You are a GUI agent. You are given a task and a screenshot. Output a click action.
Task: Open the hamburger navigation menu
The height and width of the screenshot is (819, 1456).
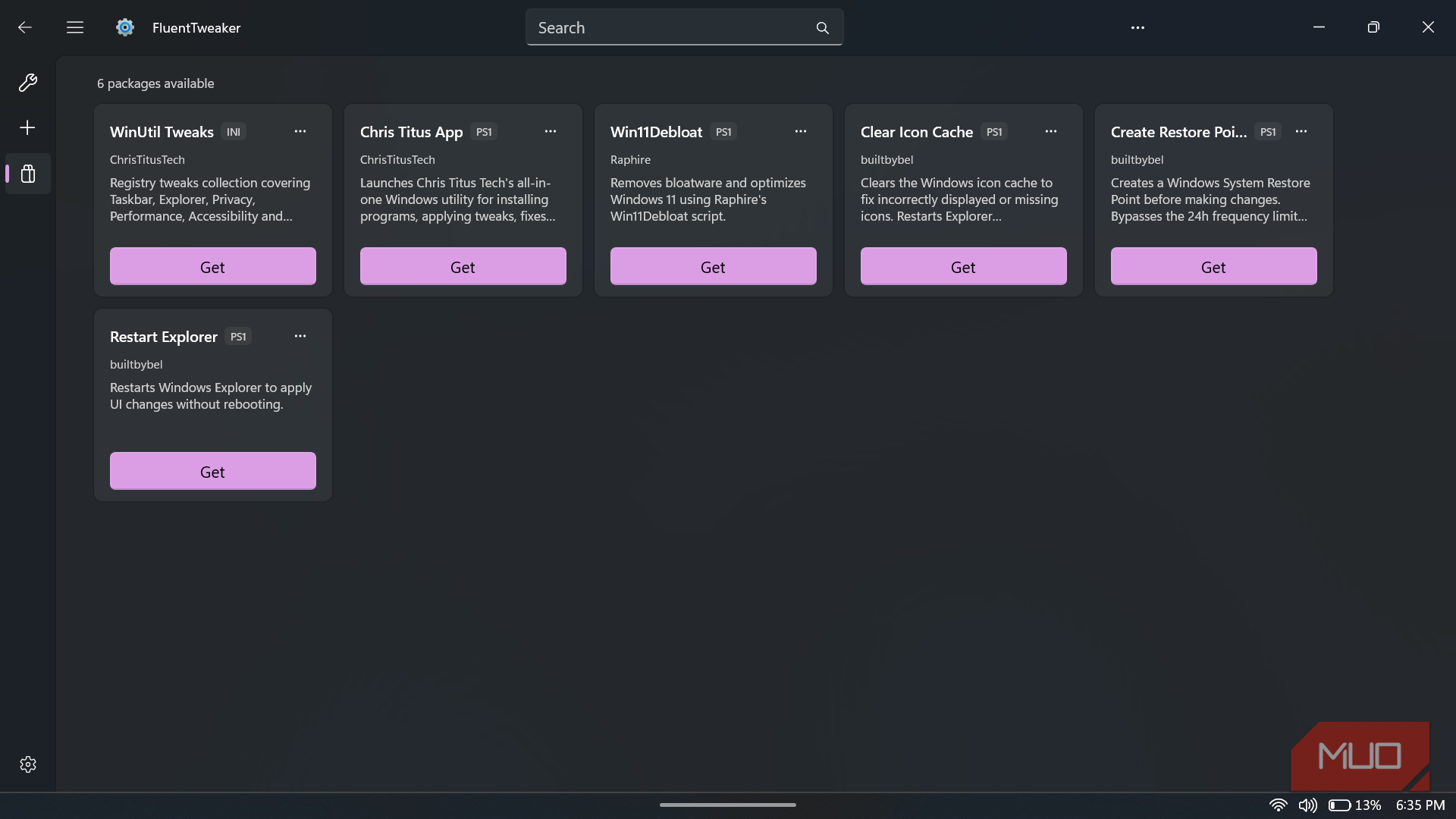point(75,27)
